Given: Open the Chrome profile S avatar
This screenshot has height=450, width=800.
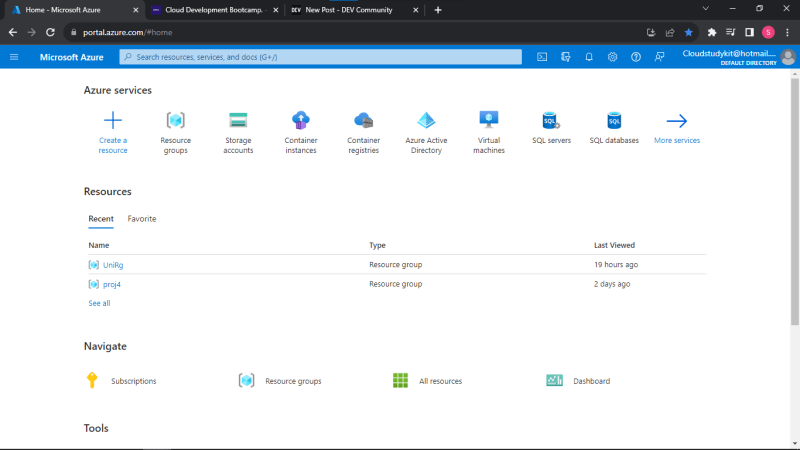Looking at the screenshot, I should point(768,32).
